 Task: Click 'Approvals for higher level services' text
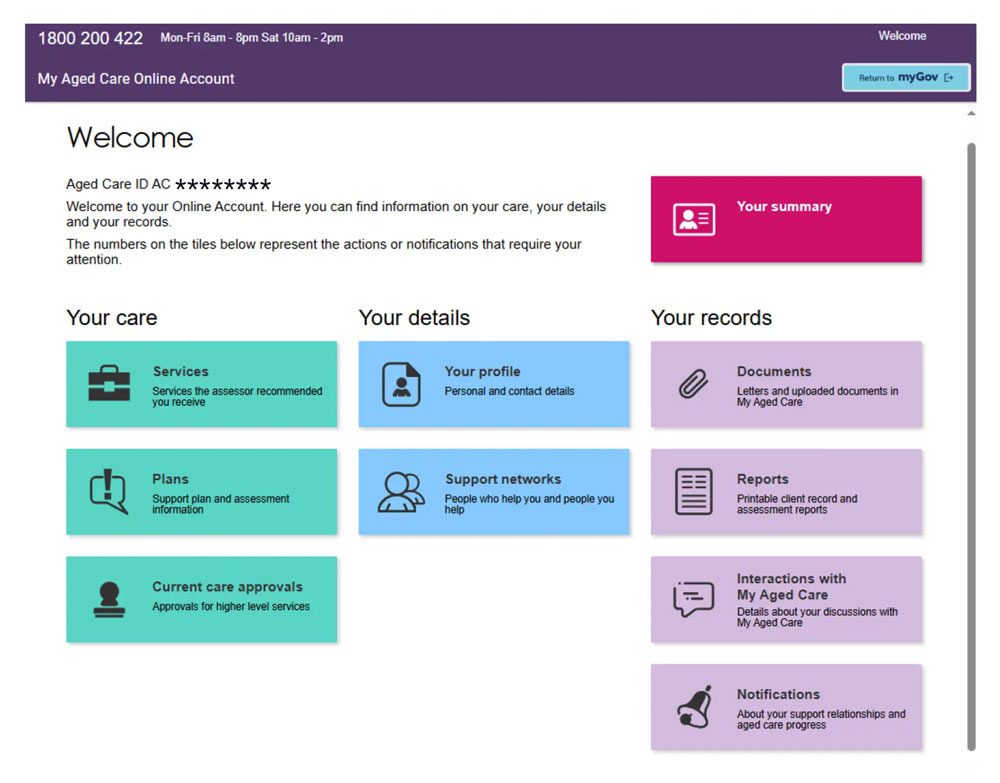(231, 606)
